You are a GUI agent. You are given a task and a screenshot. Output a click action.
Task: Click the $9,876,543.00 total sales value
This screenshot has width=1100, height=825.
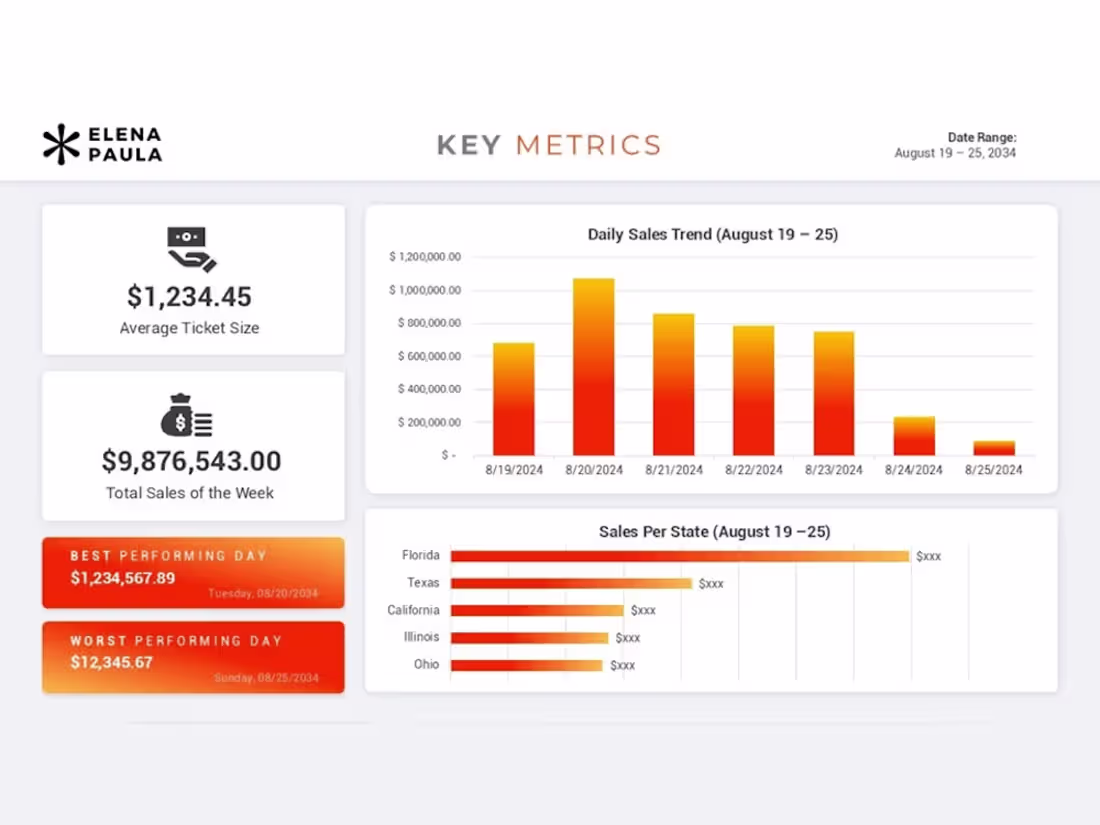point(191,461)
